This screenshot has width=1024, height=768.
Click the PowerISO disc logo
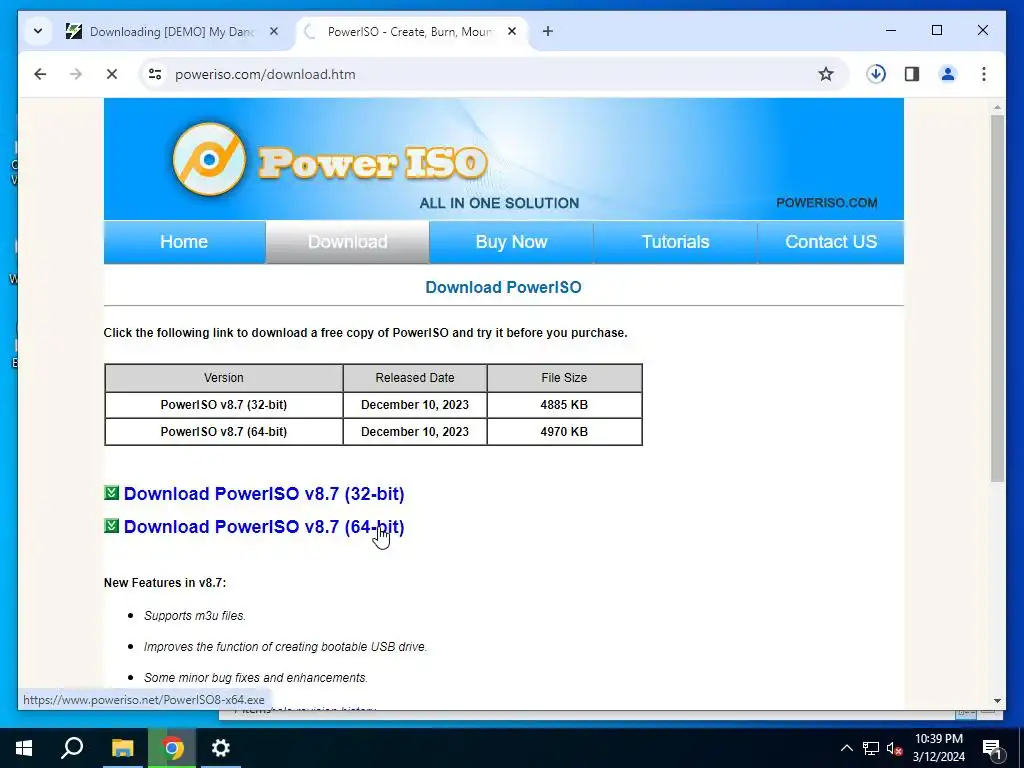pyautogui.click(x=210, y=159)
